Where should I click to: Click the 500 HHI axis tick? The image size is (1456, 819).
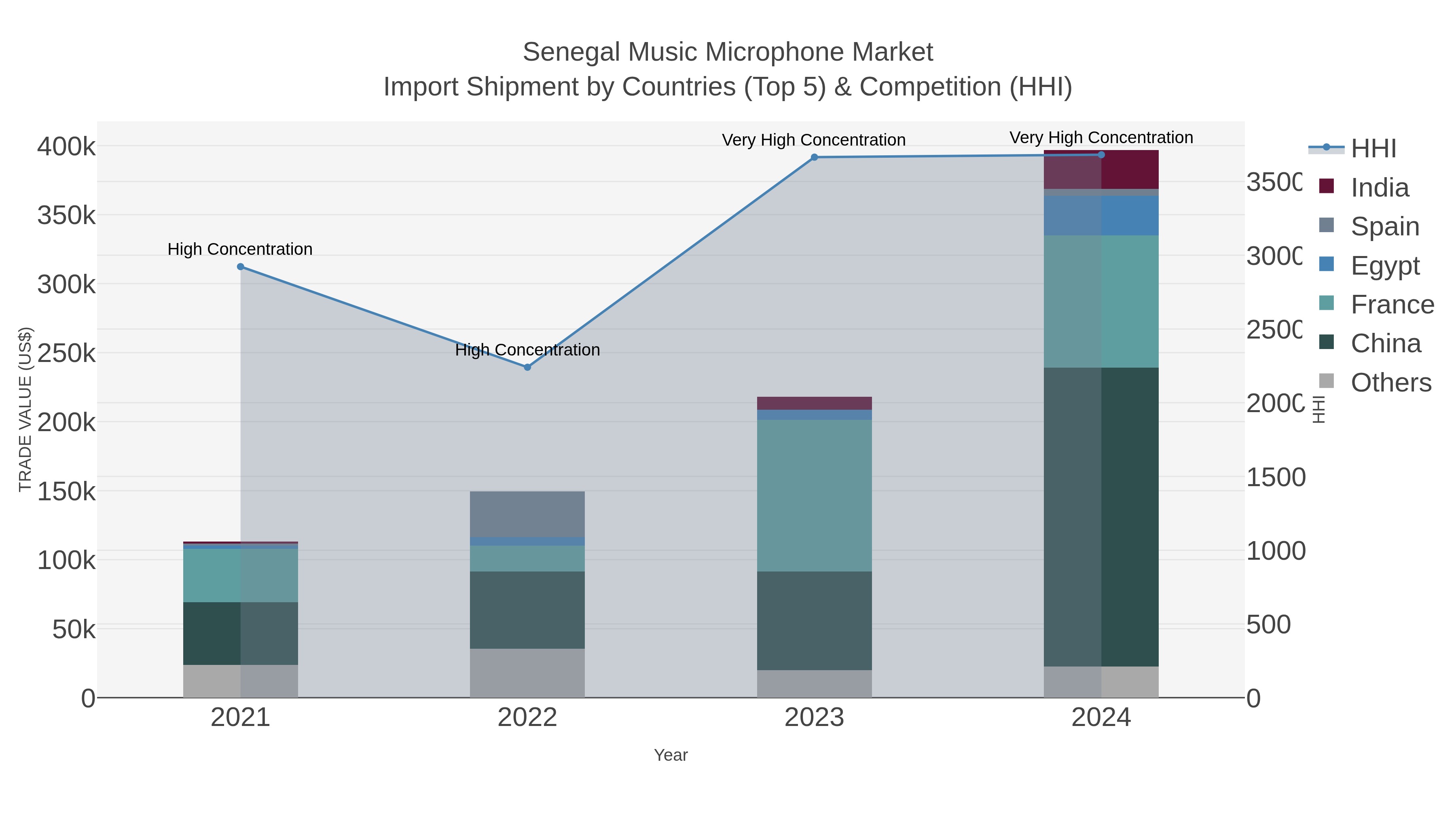point(1269,624)
